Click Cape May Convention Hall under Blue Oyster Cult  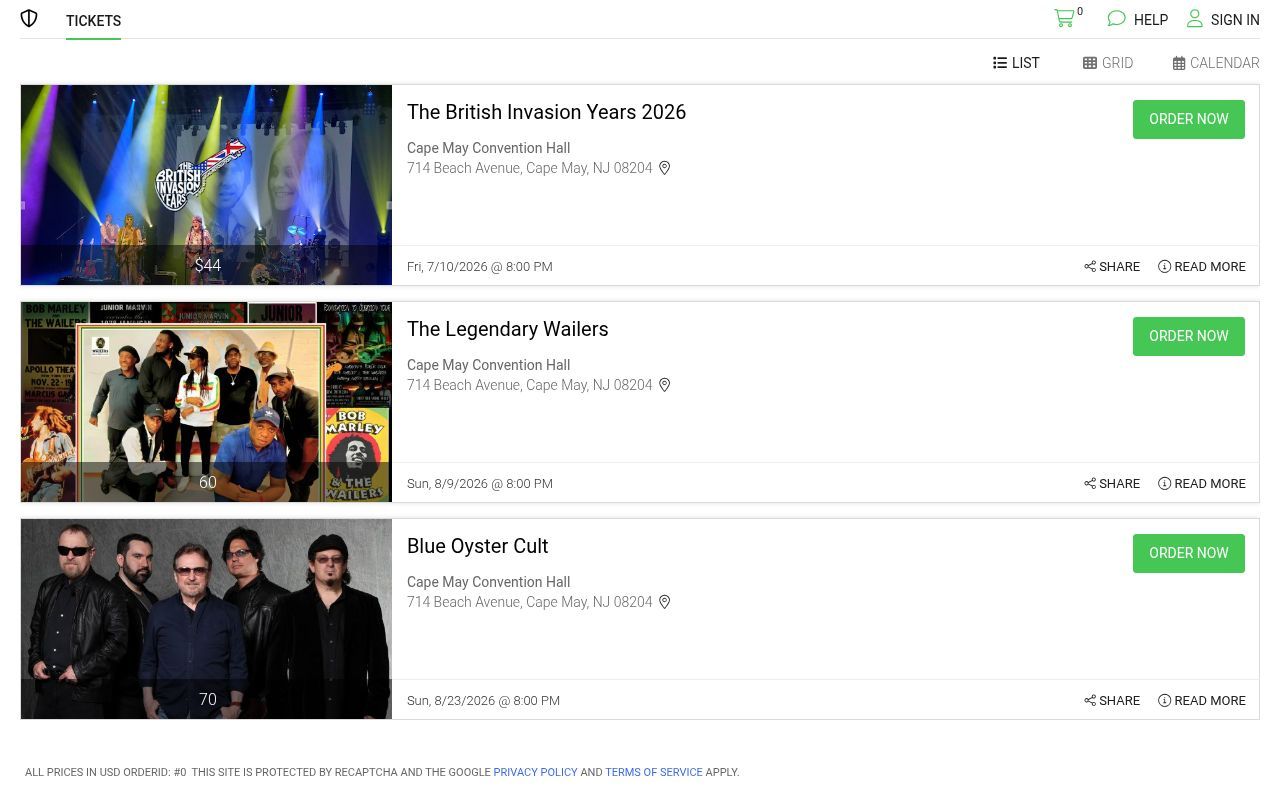coord(488,582)
